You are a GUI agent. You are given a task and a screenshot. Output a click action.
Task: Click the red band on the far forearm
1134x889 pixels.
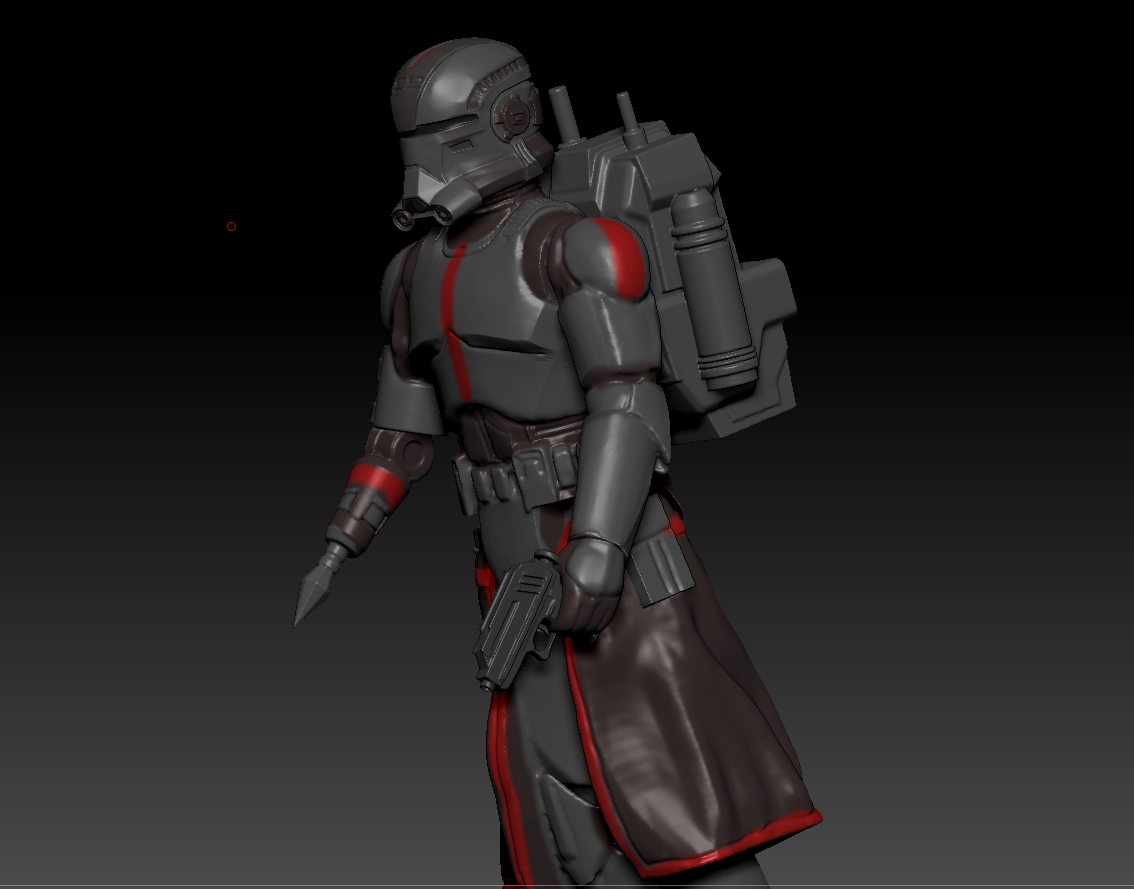(373, 478)
